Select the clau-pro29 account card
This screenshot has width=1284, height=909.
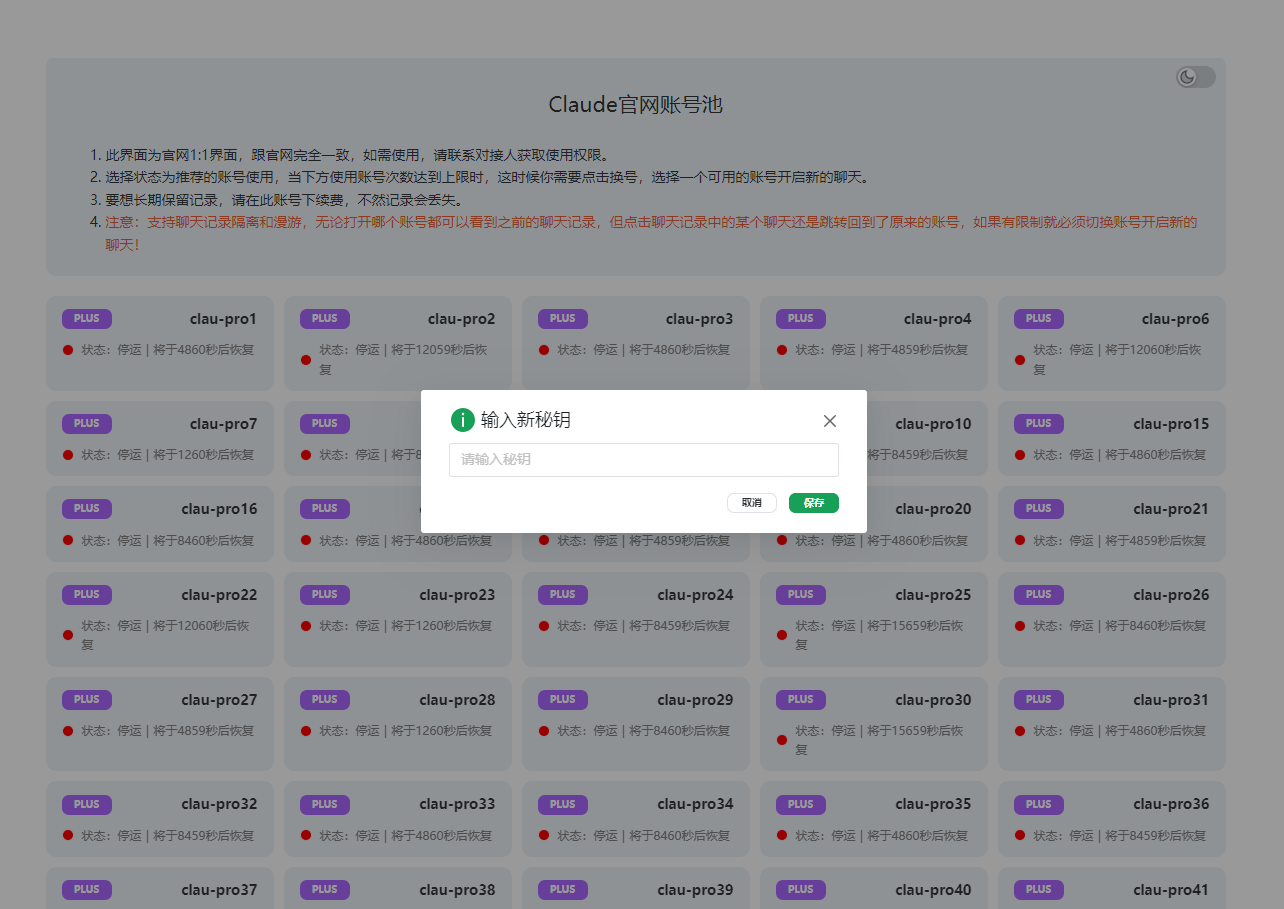click(x=636, y=724)
